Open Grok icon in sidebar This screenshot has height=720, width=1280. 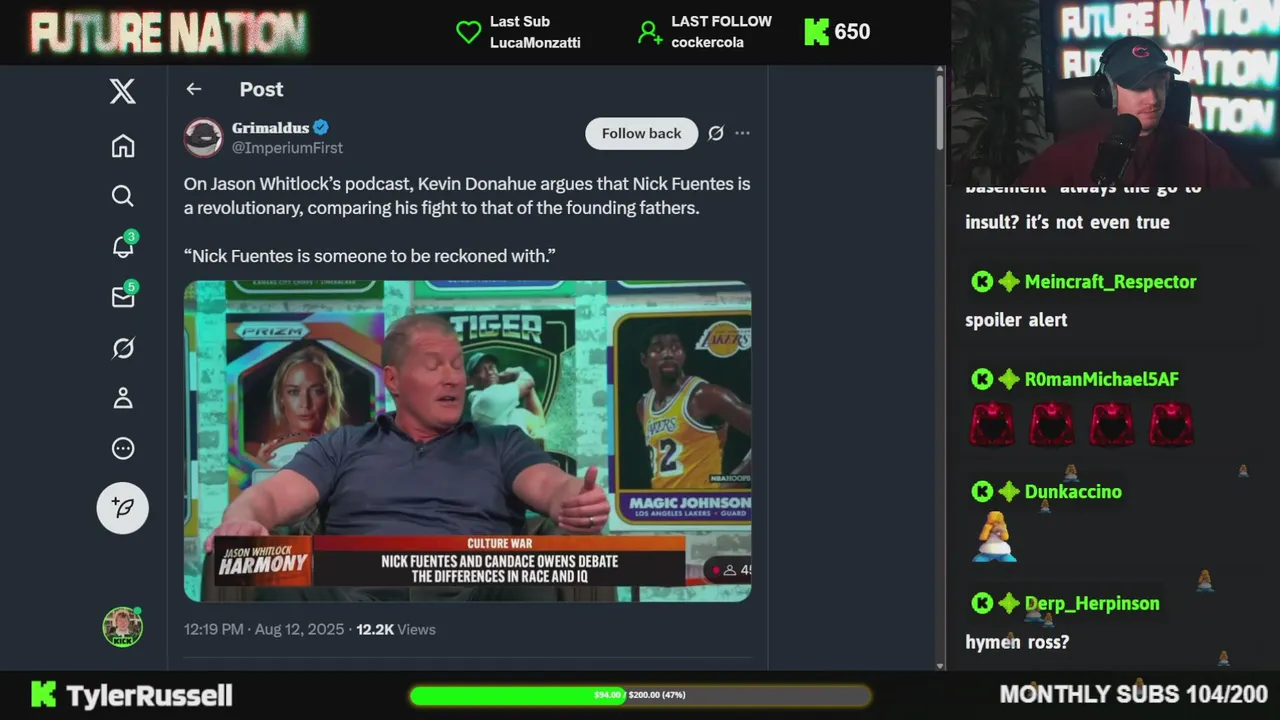pyautogui.click(x=122, y=348)
